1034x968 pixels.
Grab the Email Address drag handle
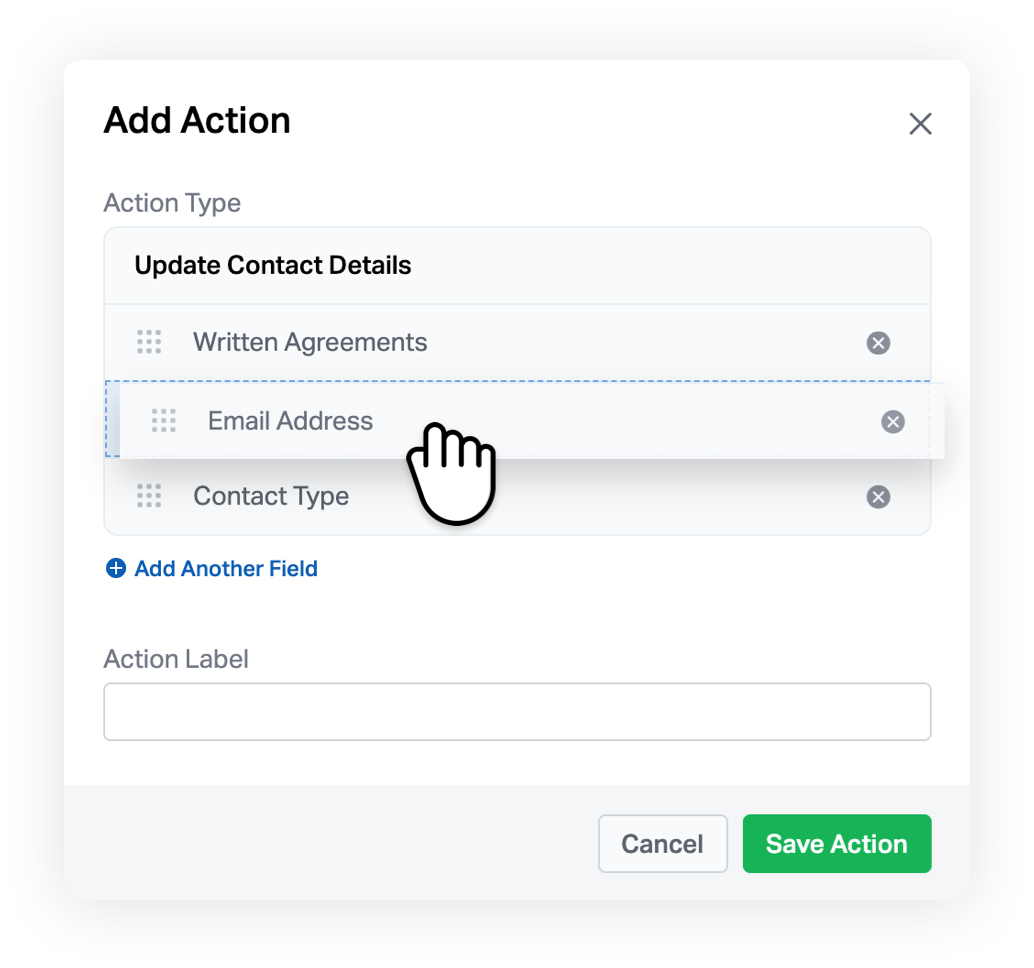pyautogui.click(x=164, y=421)
